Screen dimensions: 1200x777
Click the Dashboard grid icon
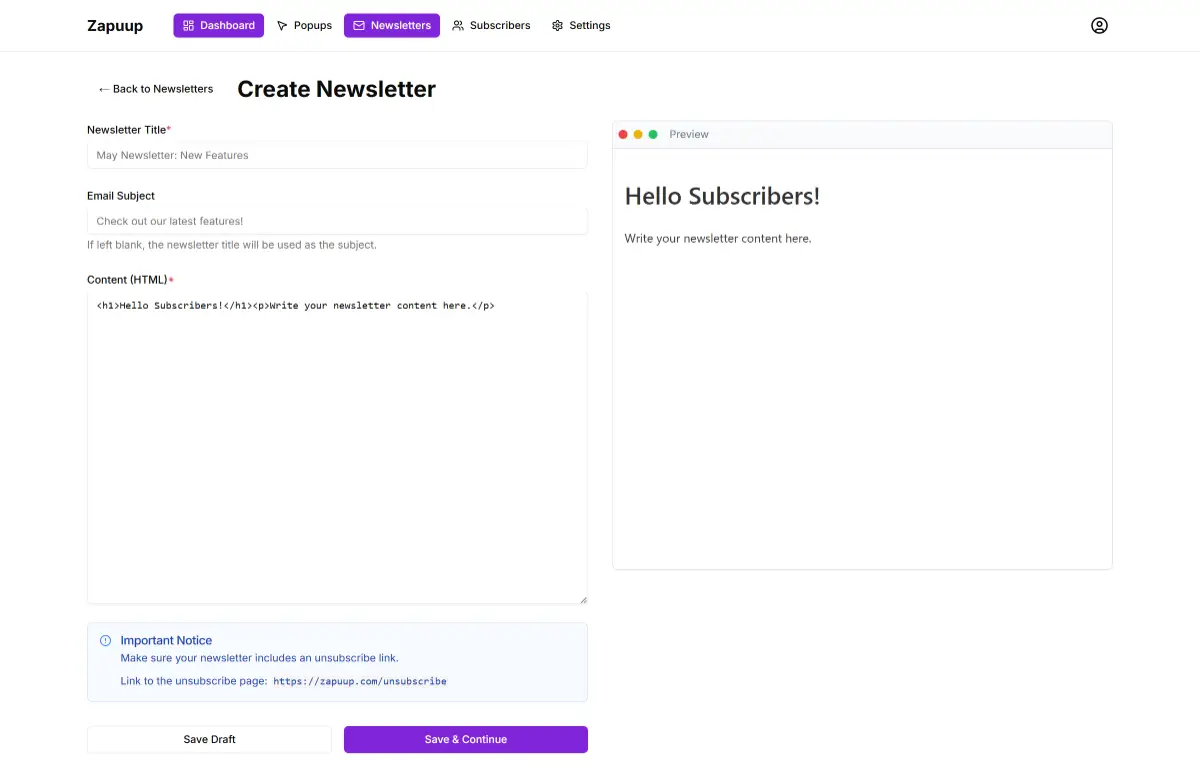click(x=188, y=25)
